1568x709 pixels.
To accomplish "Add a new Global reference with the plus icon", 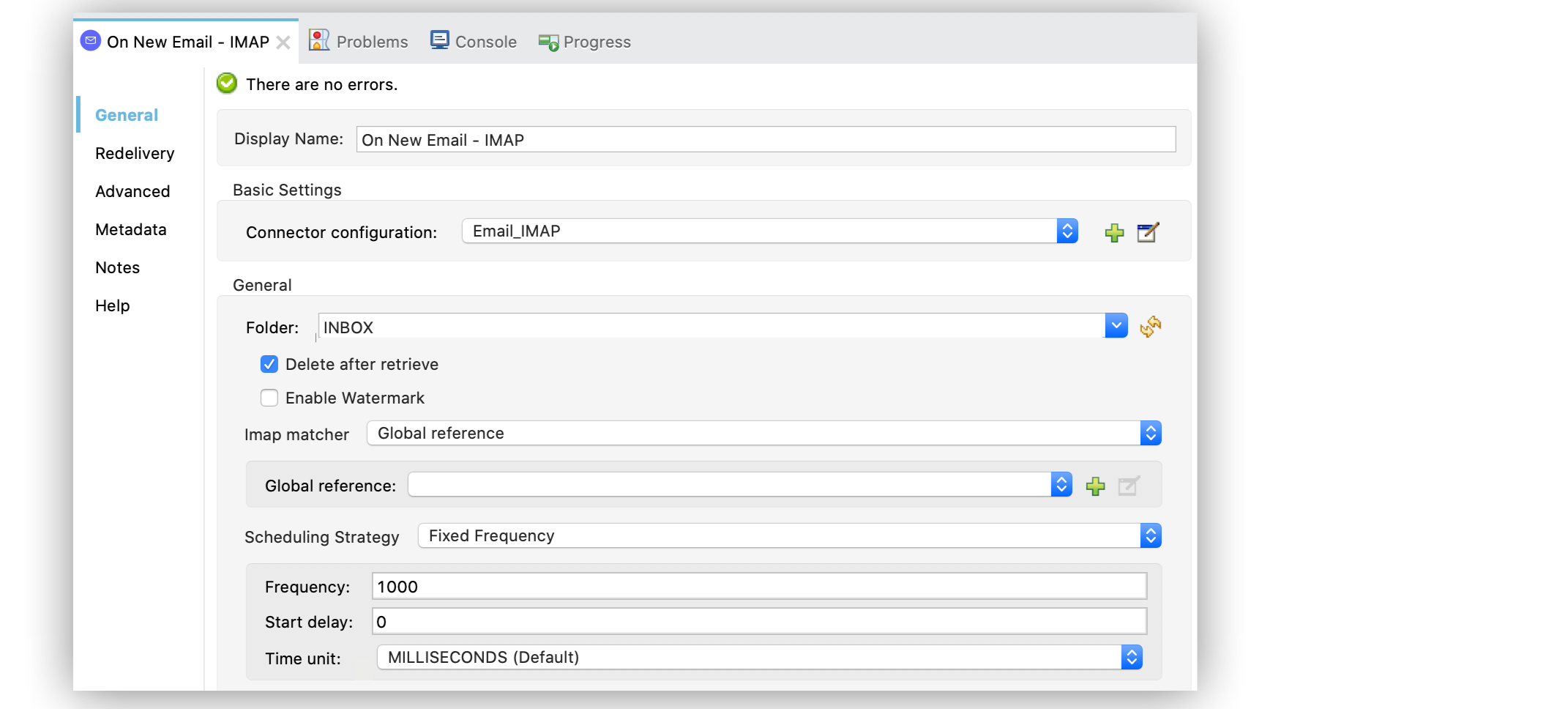I will point(1095,485).
